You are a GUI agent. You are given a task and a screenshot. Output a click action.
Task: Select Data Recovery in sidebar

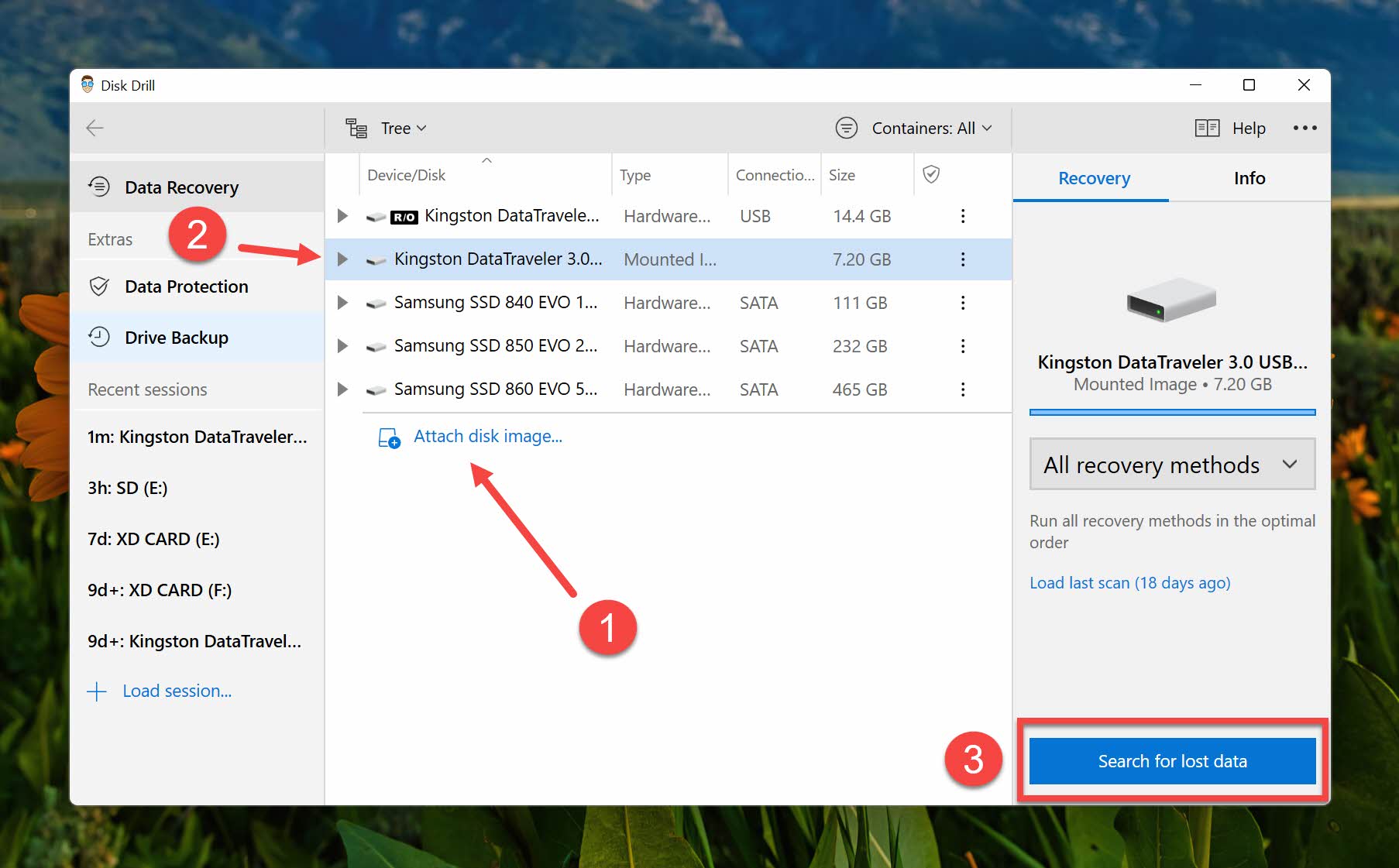point(197,187)
